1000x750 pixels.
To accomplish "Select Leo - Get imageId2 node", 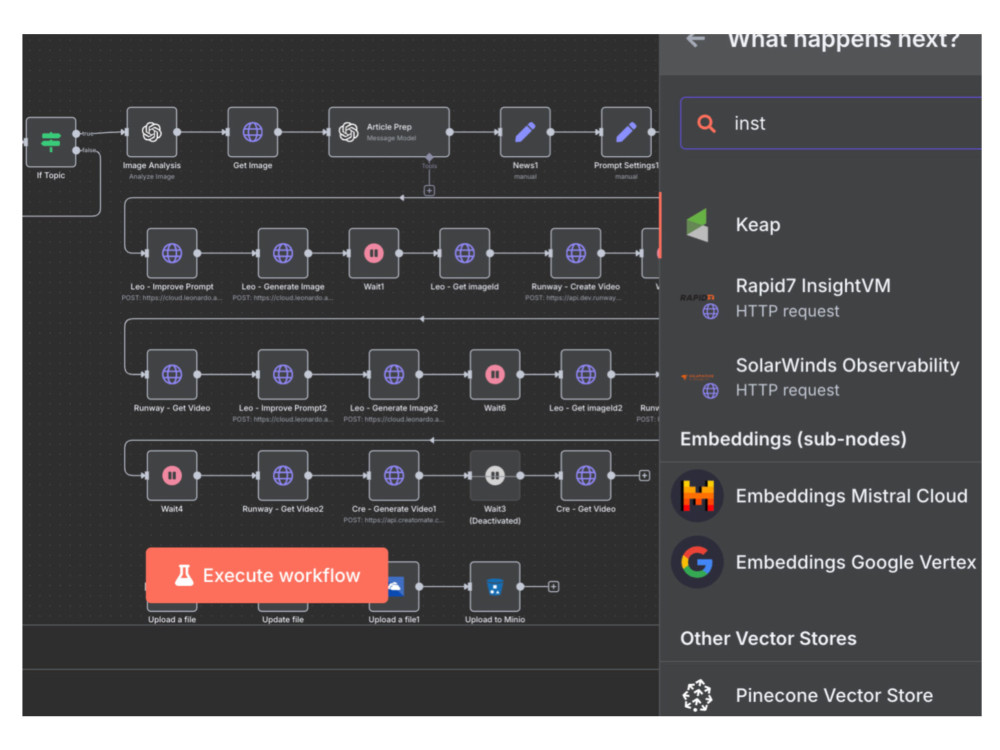I will [x=585, y=374].
